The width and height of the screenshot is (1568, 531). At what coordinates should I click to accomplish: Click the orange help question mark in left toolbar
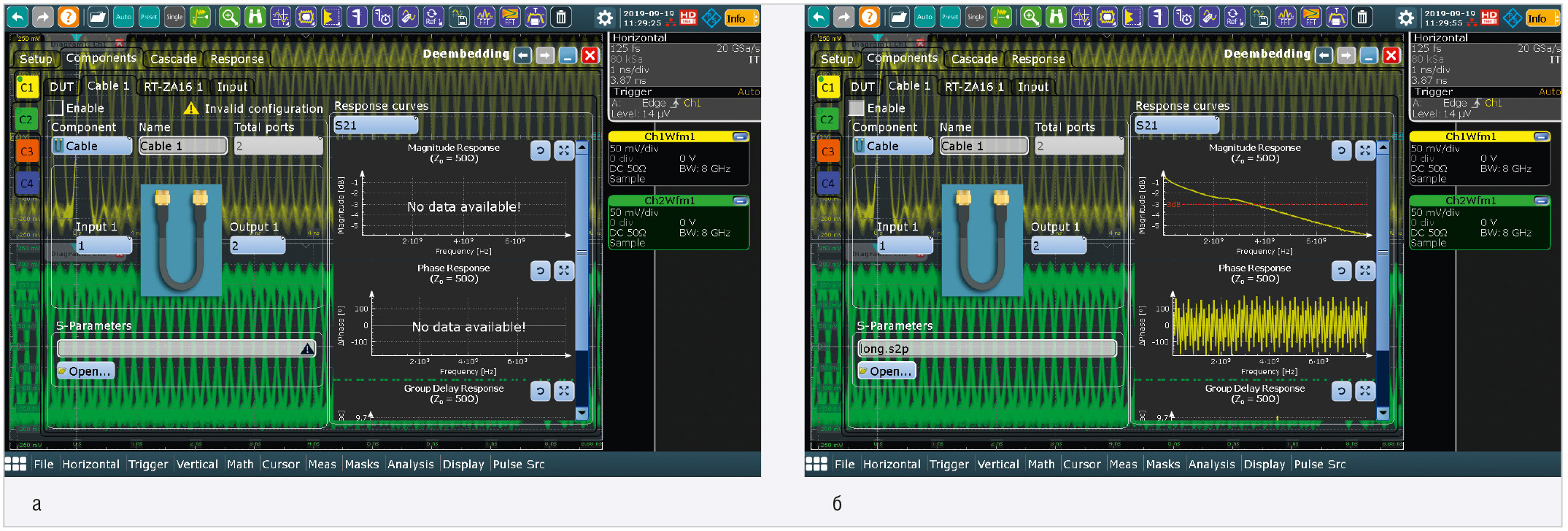(68, 17)
